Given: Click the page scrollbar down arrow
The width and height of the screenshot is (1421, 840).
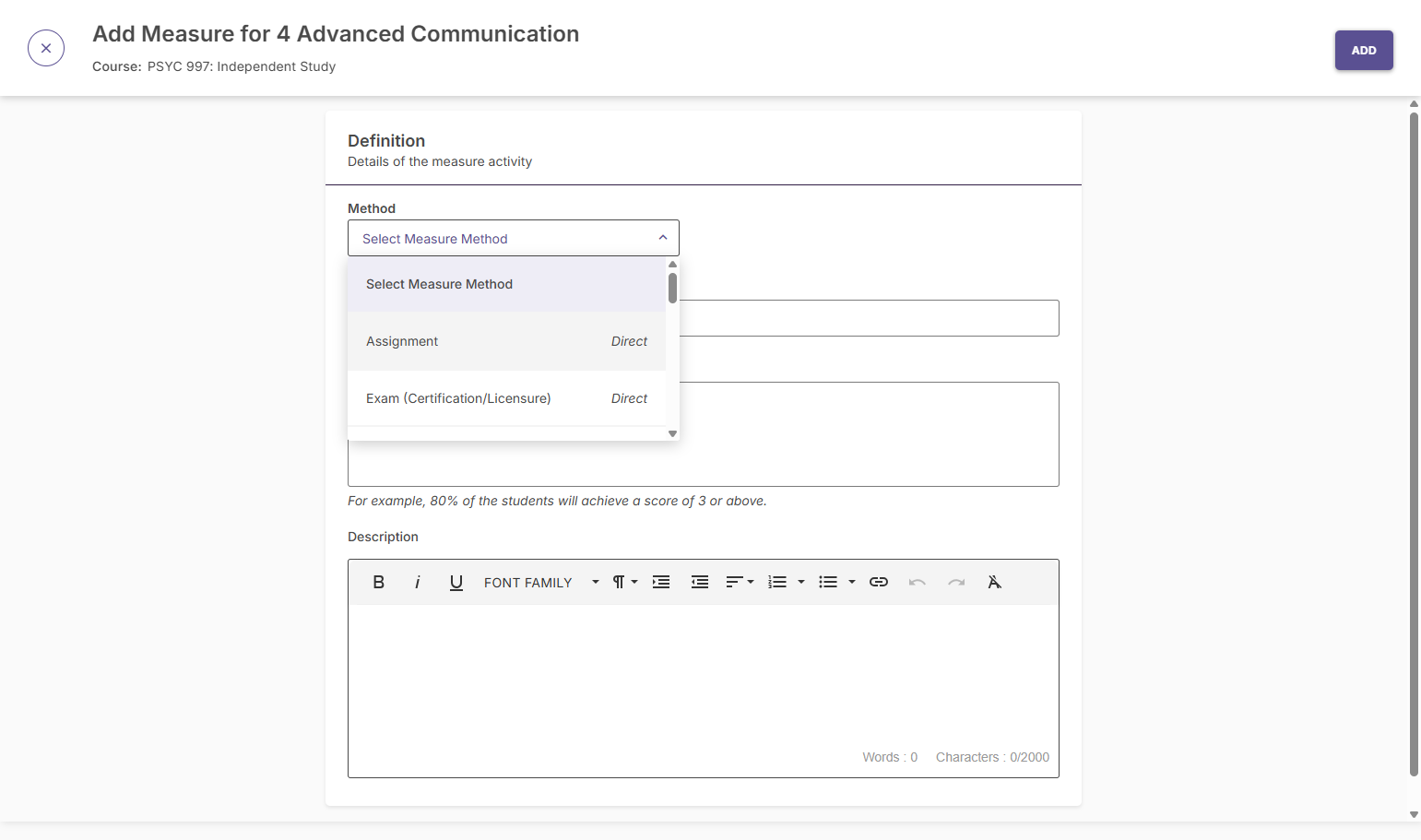Looking at the screenshot, I should click(1414, 814).
